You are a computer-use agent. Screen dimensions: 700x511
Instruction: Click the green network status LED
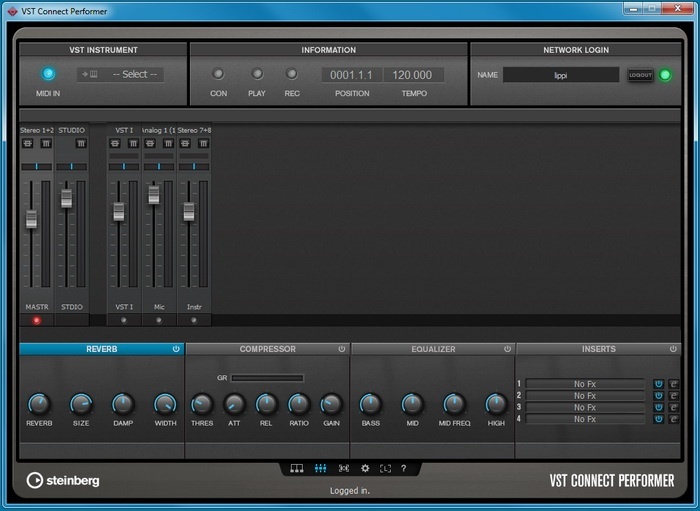[x=665, y=75]
